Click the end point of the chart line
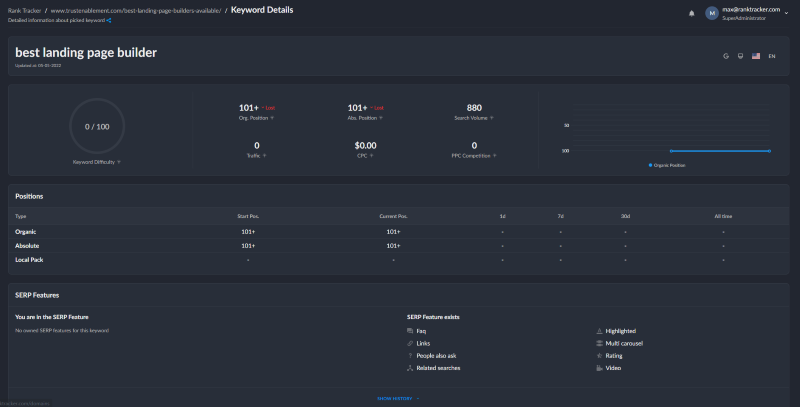Viewport: 800px width, 407px height. point(769,151)
